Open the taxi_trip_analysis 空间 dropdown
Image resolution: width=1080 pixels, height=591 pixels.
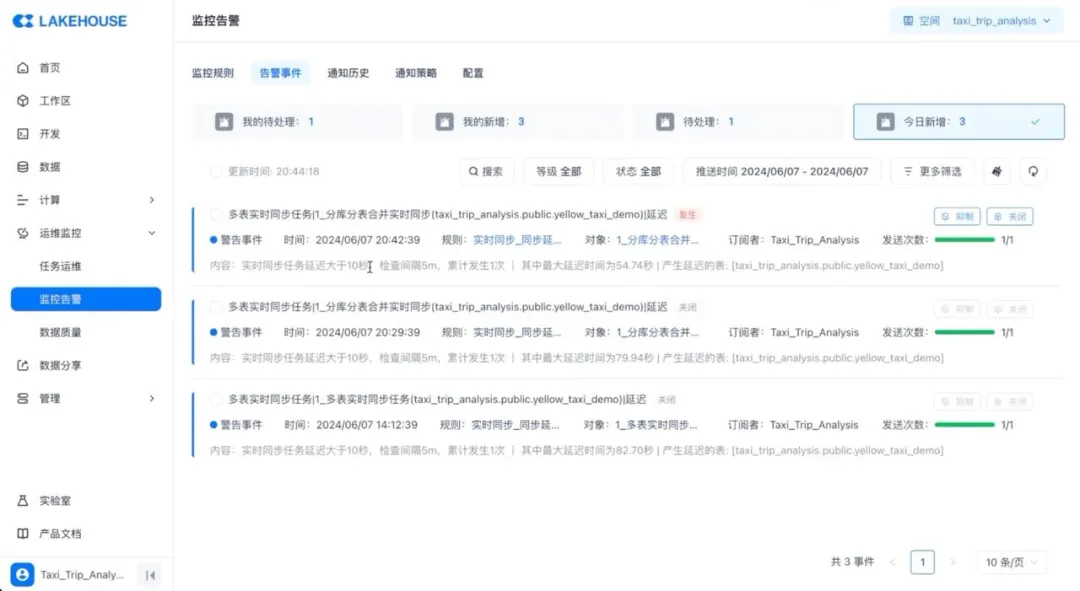pos(976,21)
